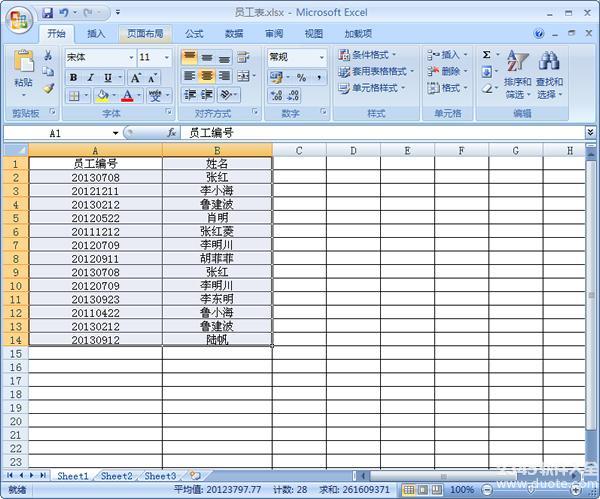This screenshot has width=600, height=499.
Task: Expand the font name dropdown (宋体)
Action: tap(129, 57)
